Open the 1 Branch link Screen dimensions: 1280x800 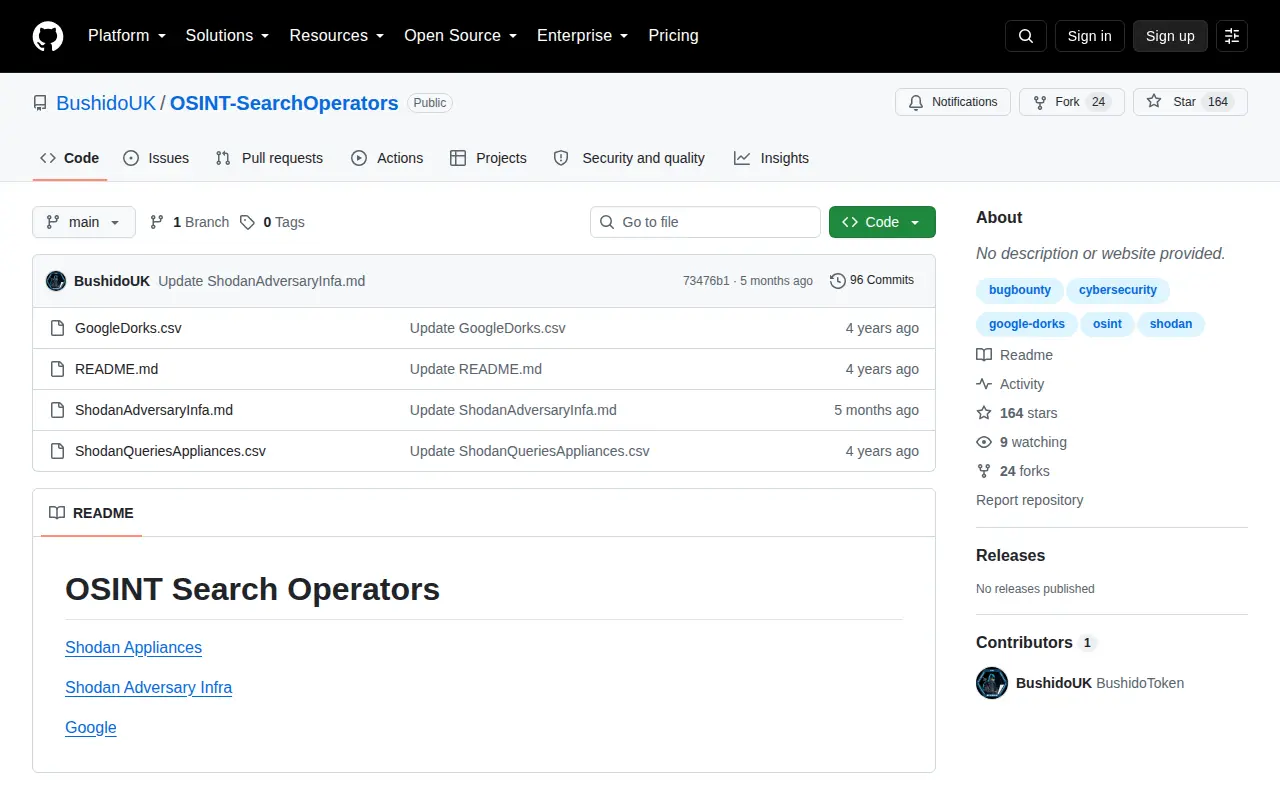pyautogui.click(x=189, y=222)
